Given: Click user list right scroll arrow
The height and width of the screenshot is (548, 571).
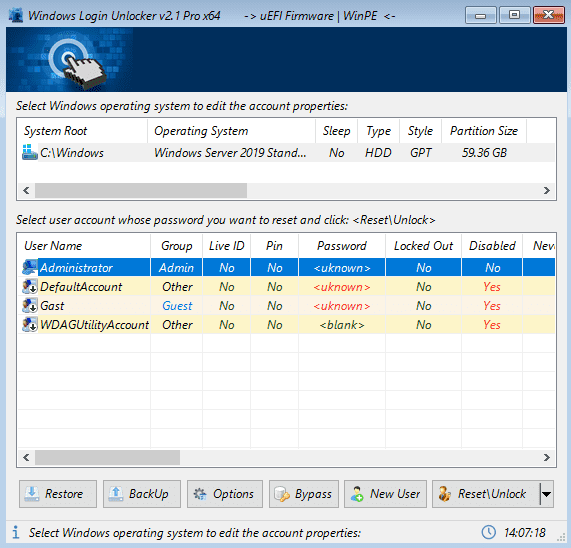Looking at the screenshot, I should 547,457.
